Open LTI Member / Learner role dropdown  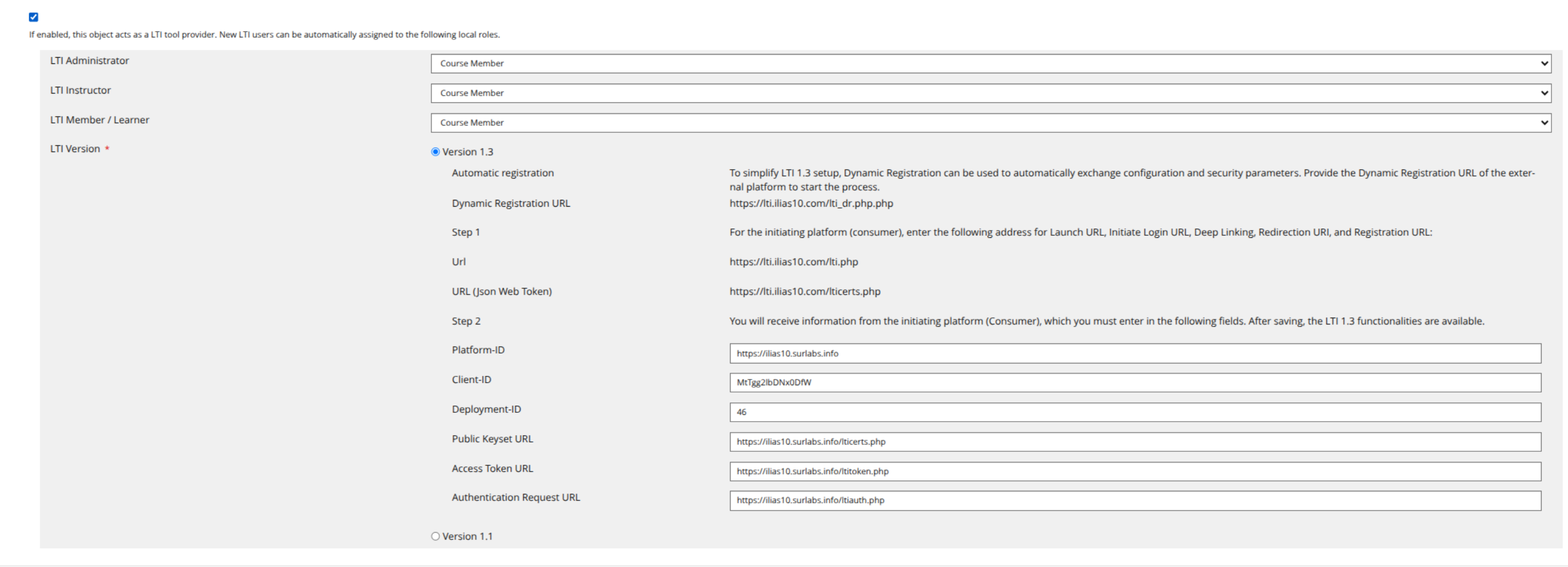pos(990,123)
